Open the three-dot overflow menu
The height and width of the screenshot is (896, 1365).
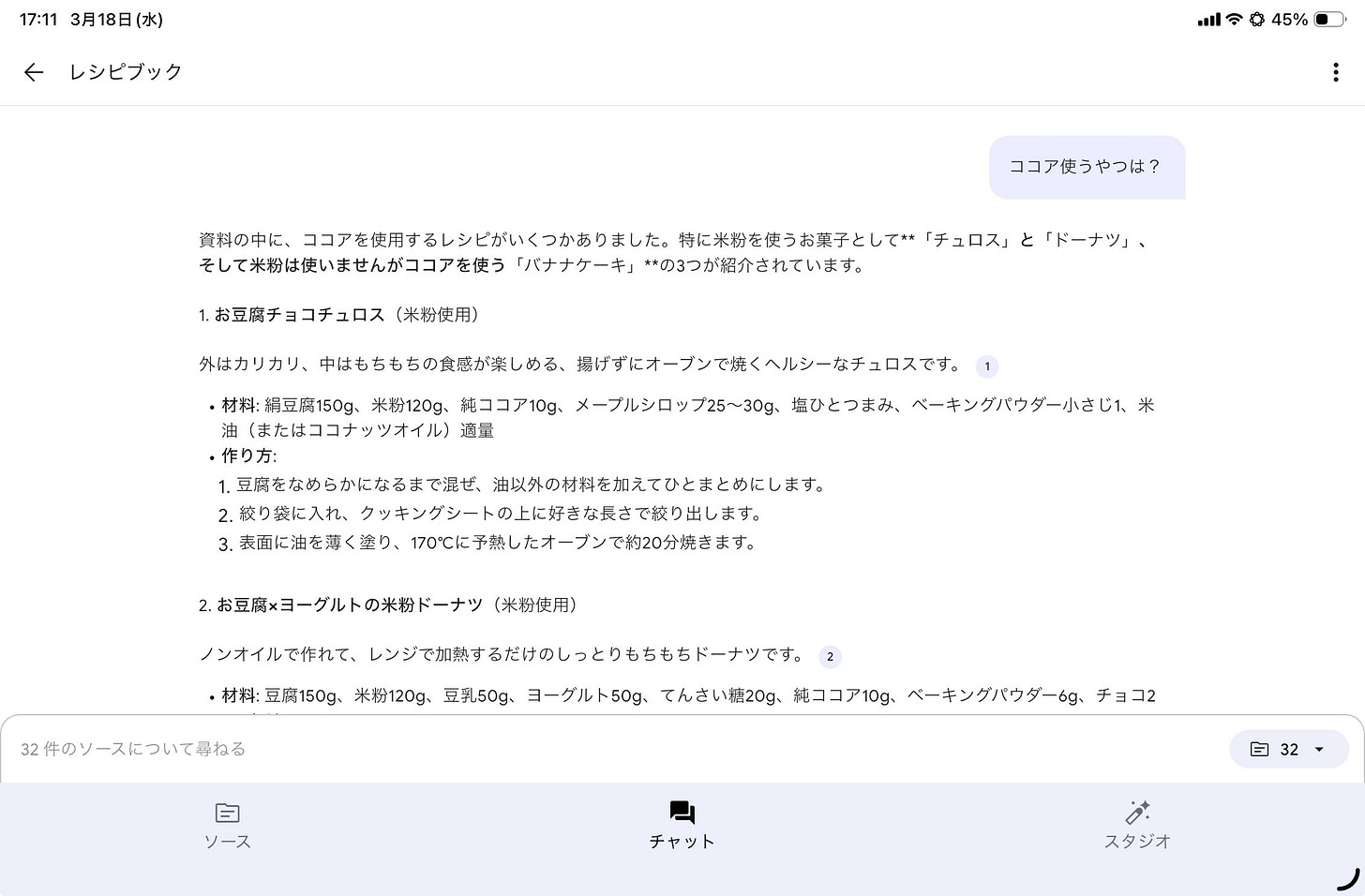click(1335, 72)
